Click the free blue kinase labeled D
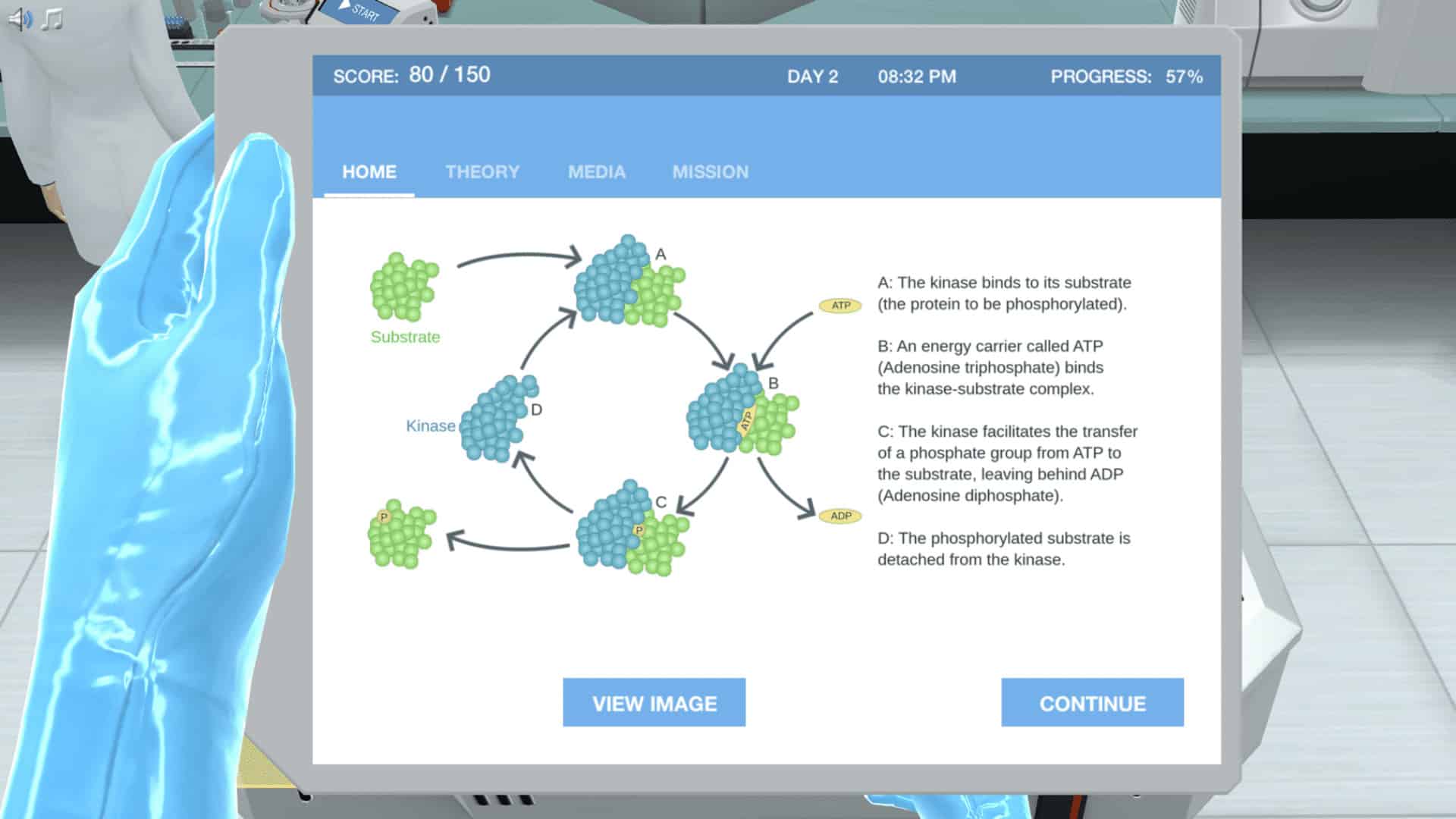 [497, 419]
